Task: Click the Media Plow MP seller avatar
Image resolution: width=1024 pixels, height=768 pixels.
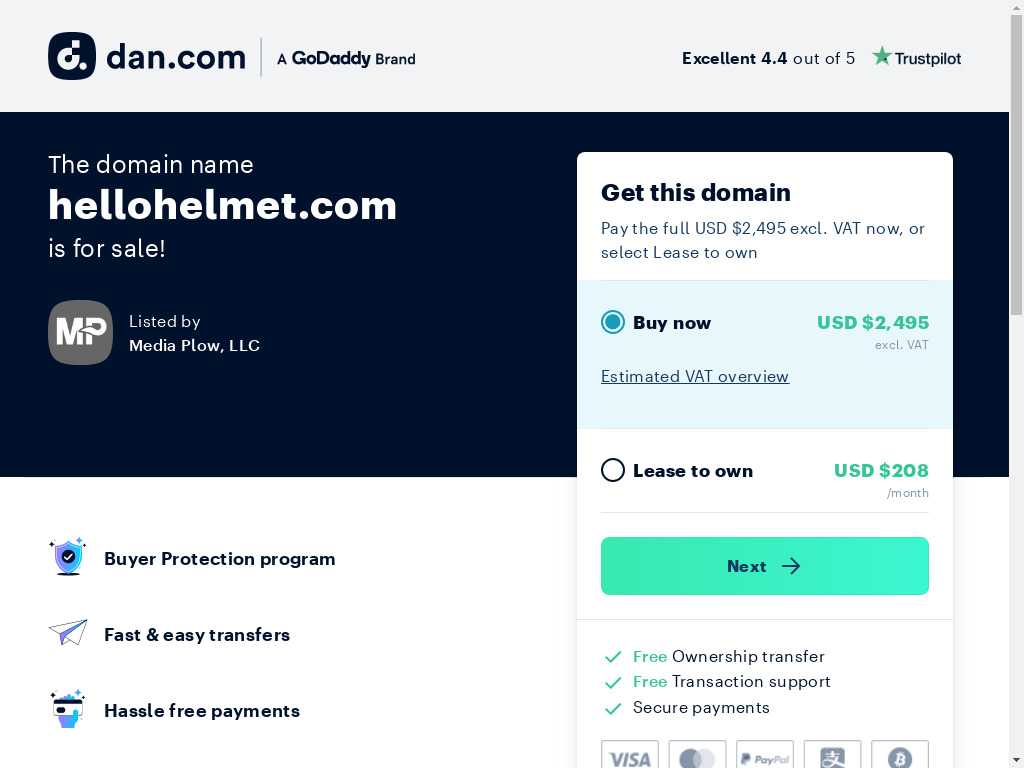Action: [80, 332]
